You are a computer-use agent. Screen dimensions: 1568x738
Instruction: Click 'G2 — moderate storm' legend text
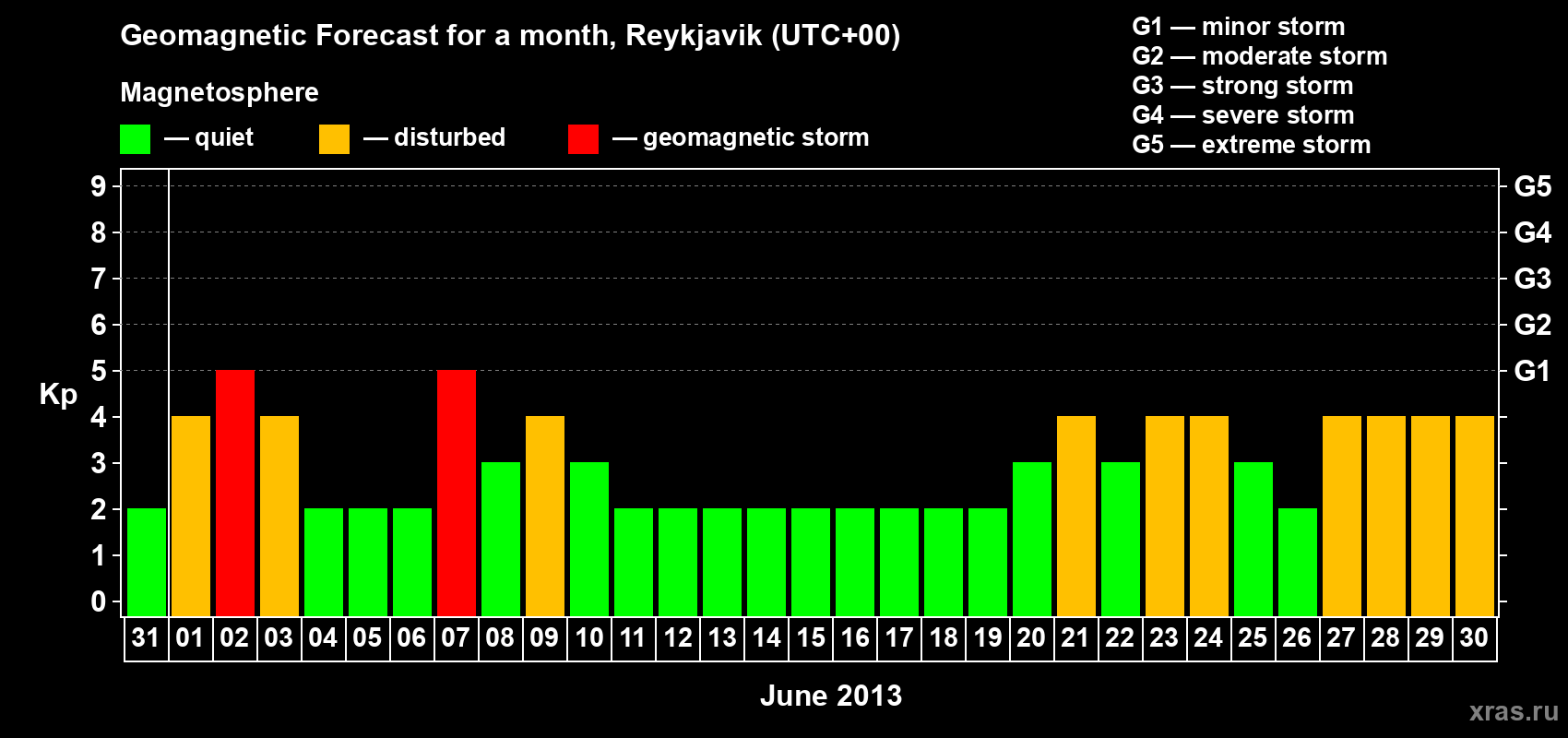[1260, 56]
